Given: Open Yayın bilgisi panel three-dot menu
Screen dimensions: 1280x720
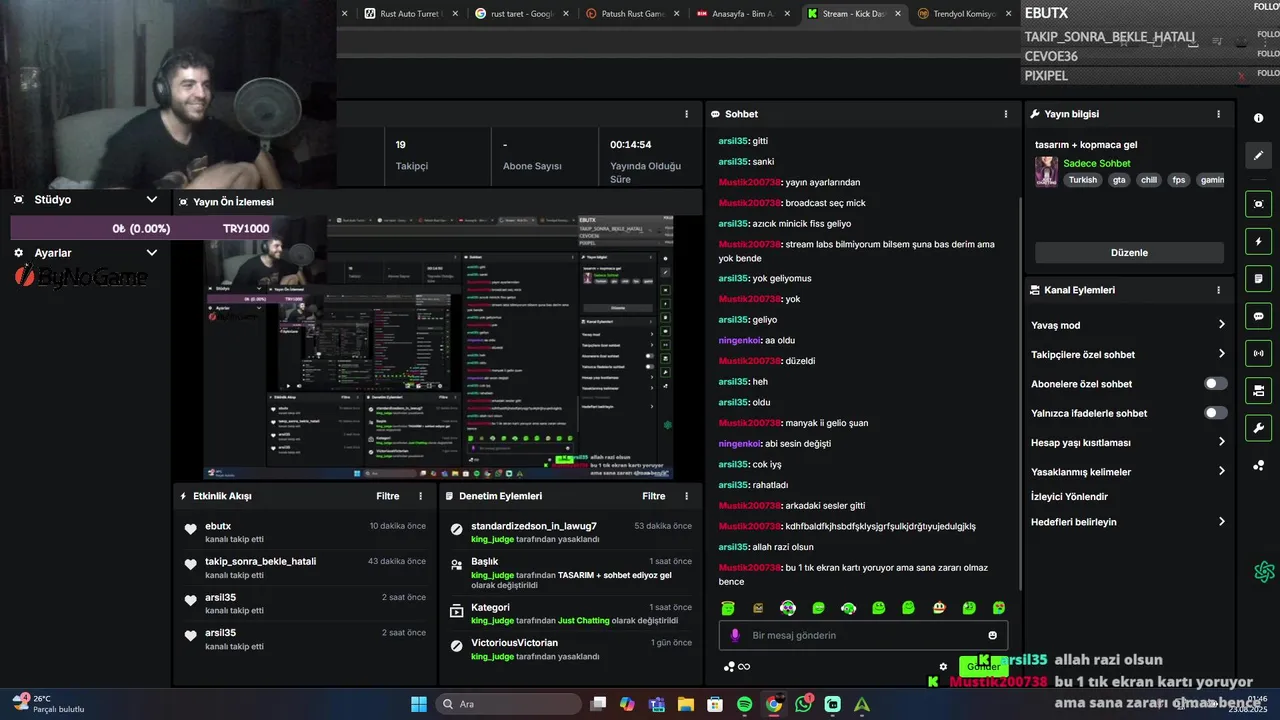Looking at the screenshot, I should tap(1218, 114).
